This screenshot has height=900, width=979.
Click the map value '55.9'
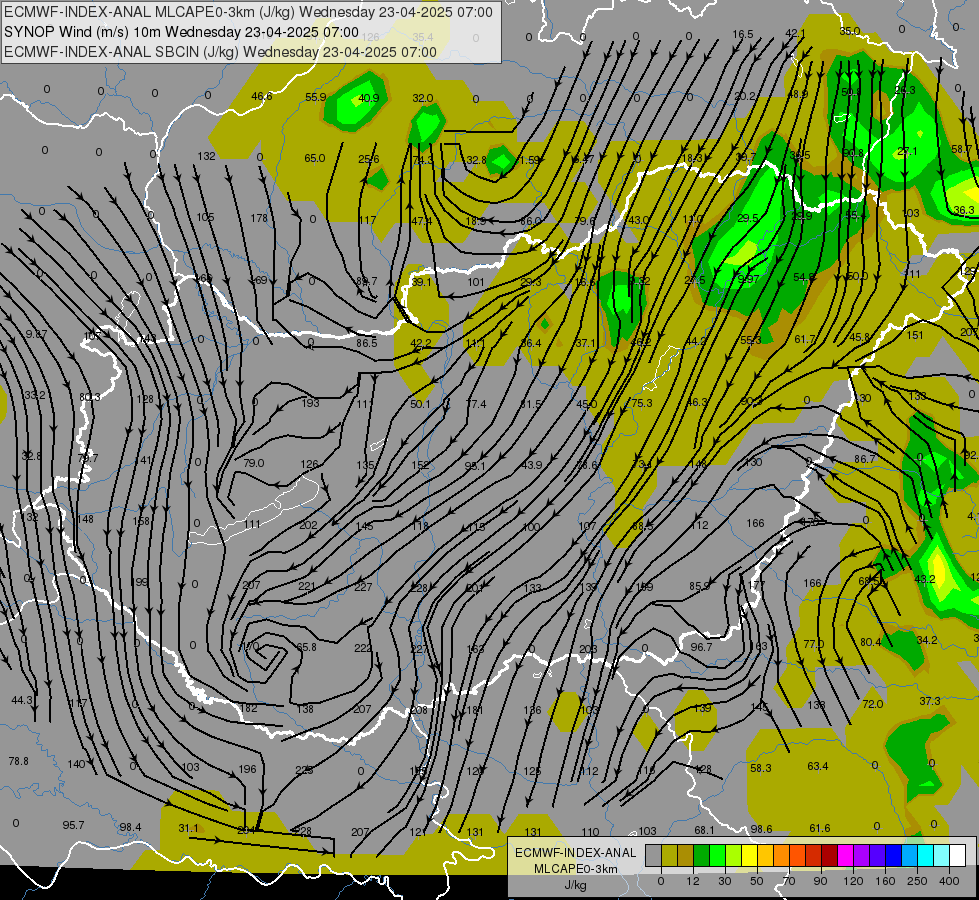tap(316, 97)
